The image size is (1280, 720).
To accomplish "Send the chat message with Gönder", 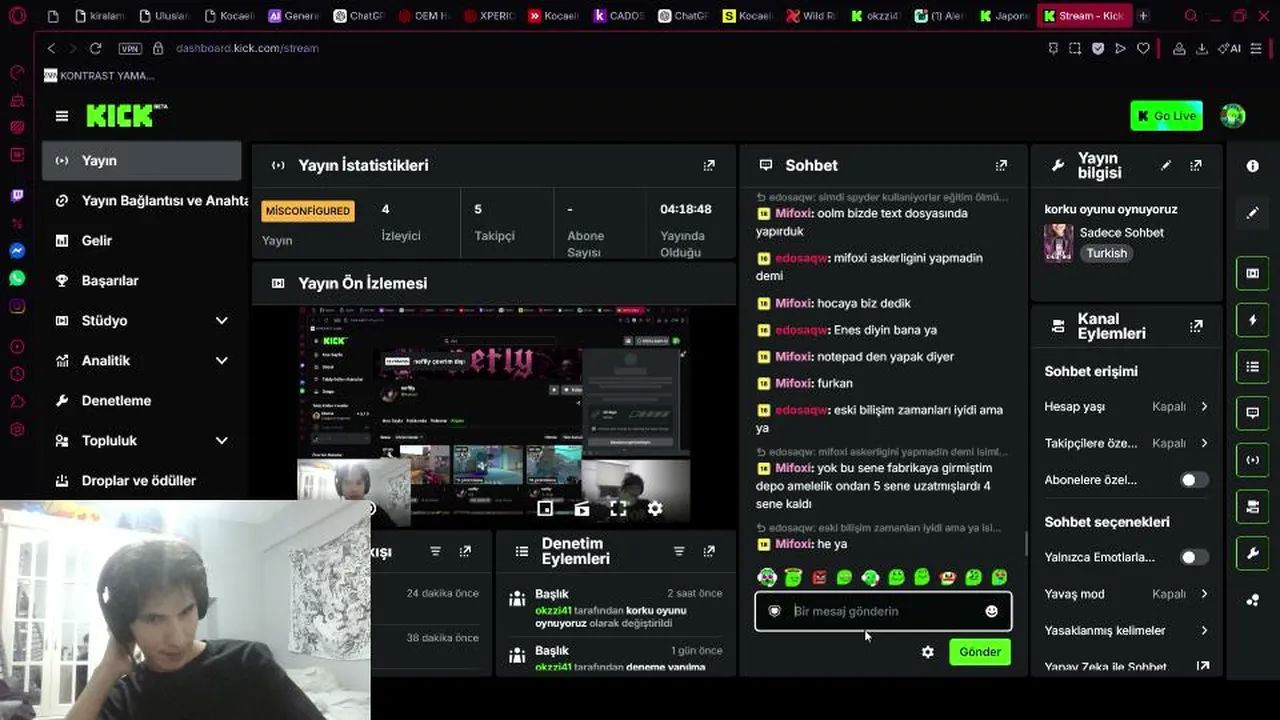I will coord(980,652).
